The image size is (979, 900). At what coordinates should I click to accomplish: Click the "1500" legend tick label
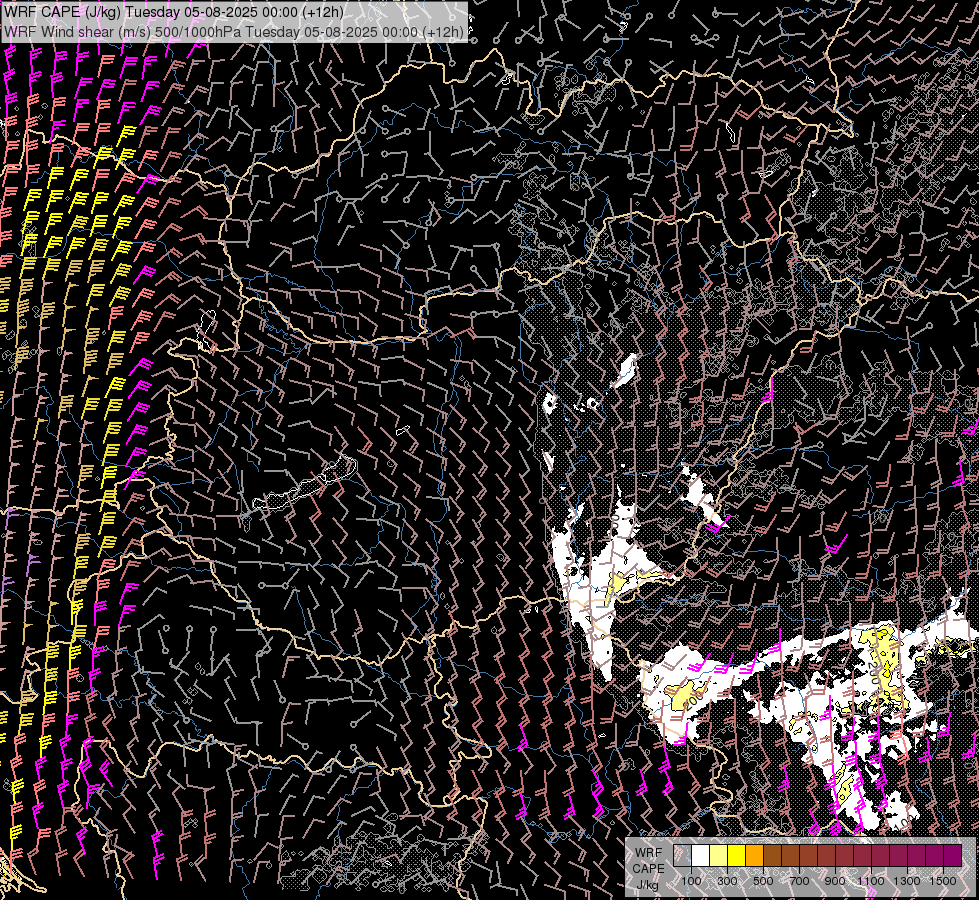(943, 881)
